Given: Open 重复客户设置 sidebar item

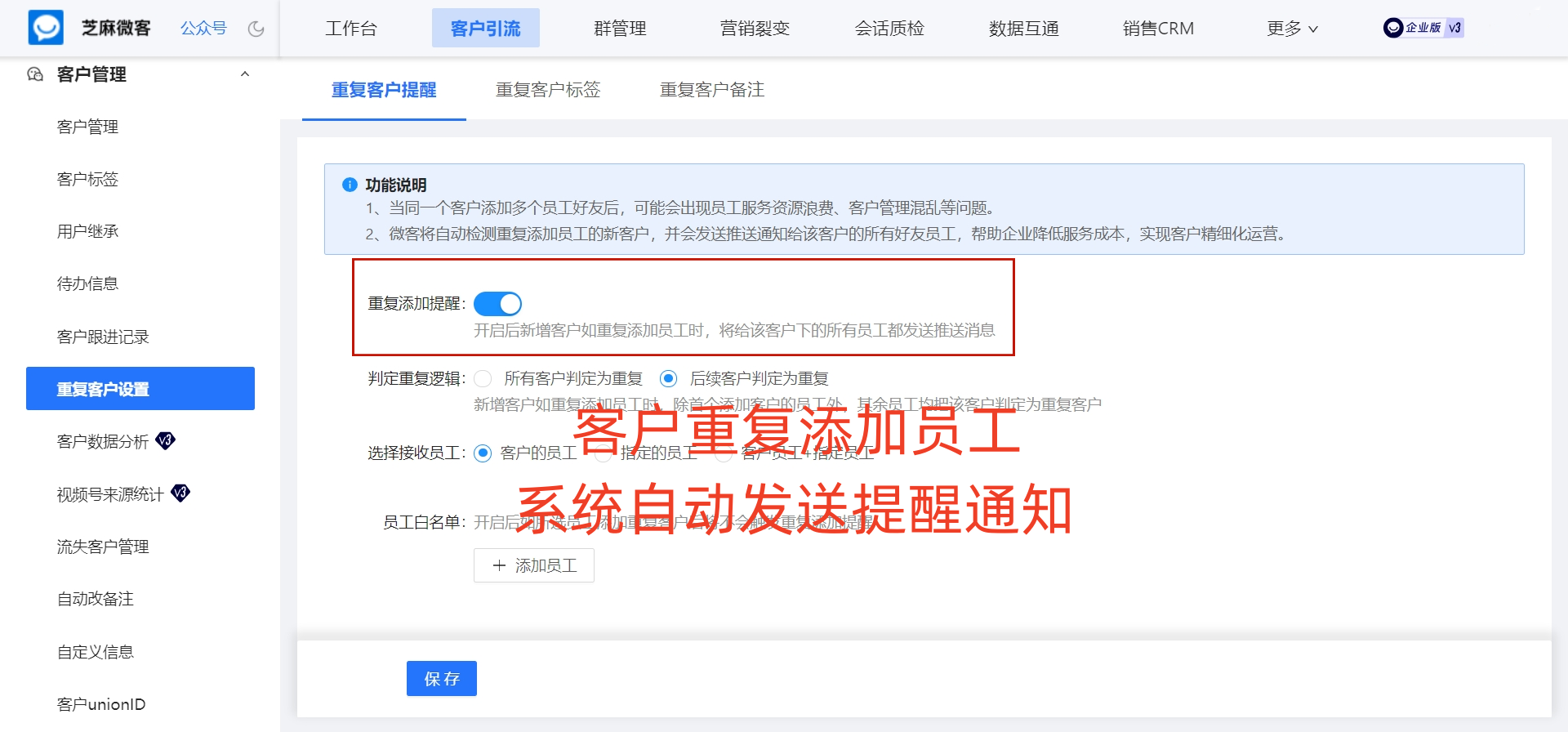Looking at the screenshot, I should 140,389.
